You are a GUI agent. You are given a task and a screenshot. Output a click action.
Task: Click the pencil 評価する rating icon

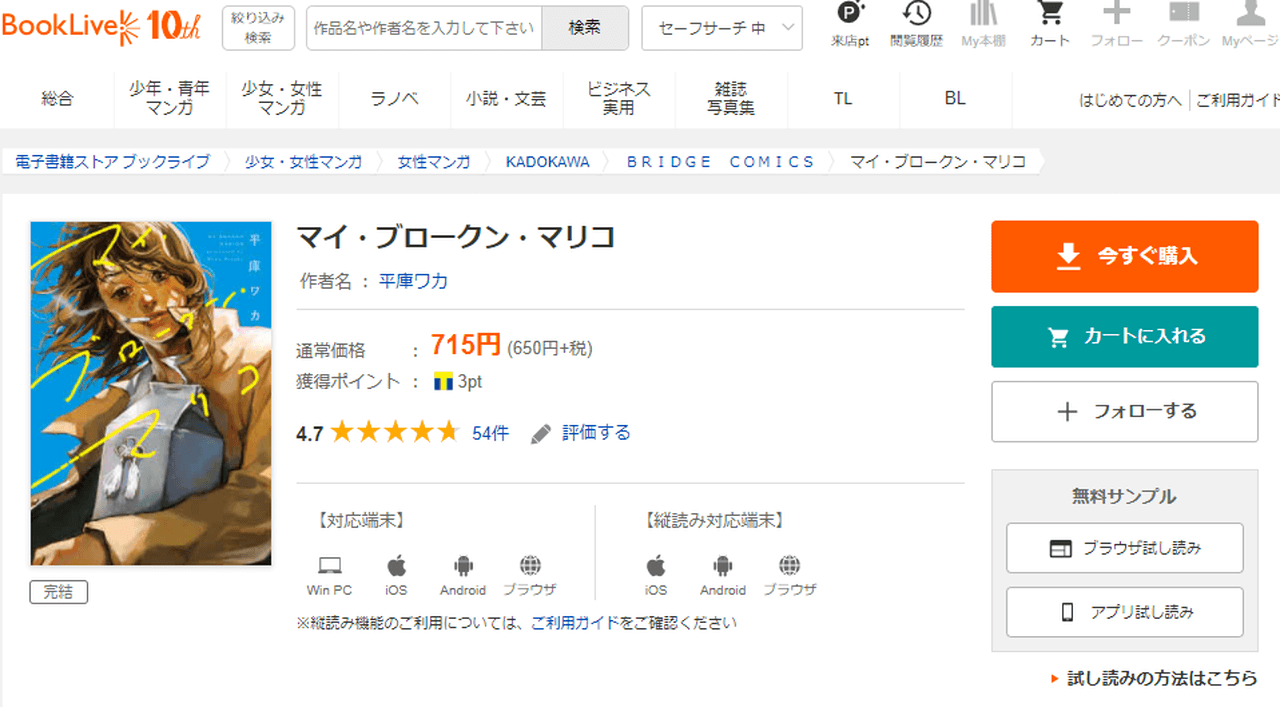[x=541, y=433]
